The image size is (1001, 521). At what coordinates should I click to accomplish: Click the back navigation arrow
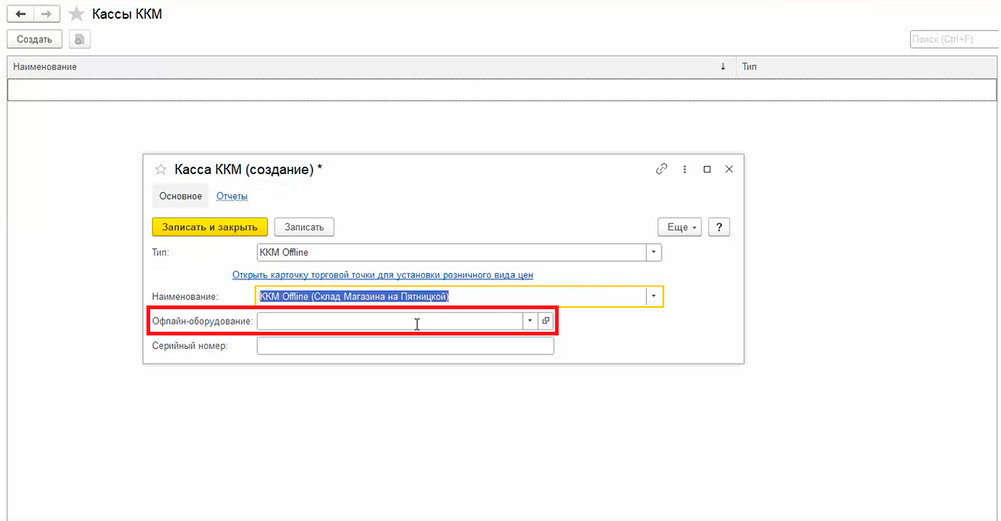(x=20, y=14)
